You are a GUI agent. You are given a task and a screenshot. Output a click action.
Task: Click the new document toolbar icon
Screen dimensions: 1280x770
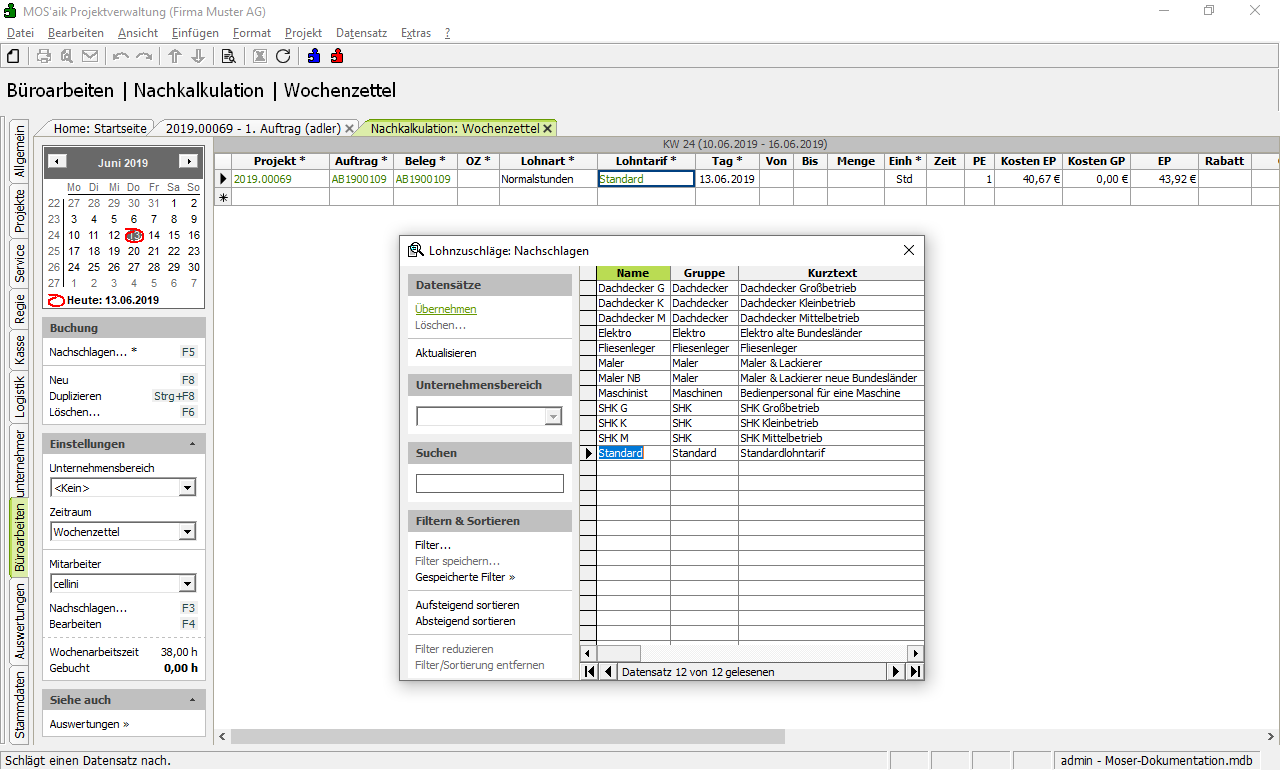pos(14,56)
